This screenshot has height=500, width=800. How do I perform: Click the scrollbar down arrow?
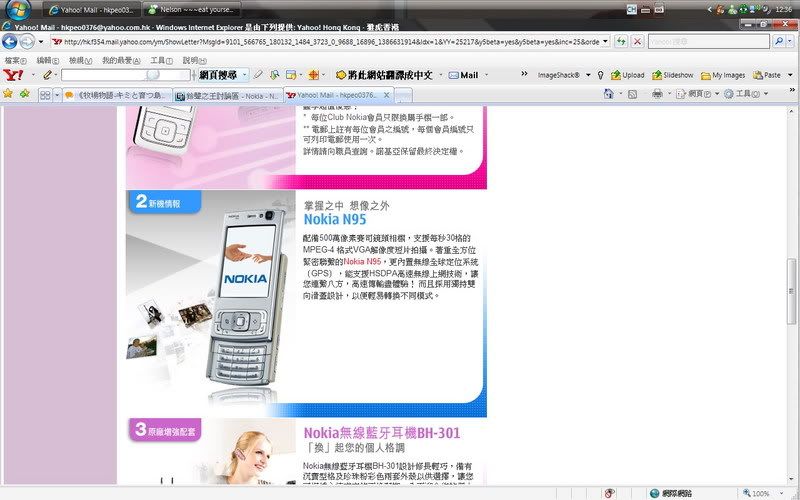[x=791, y=480]
